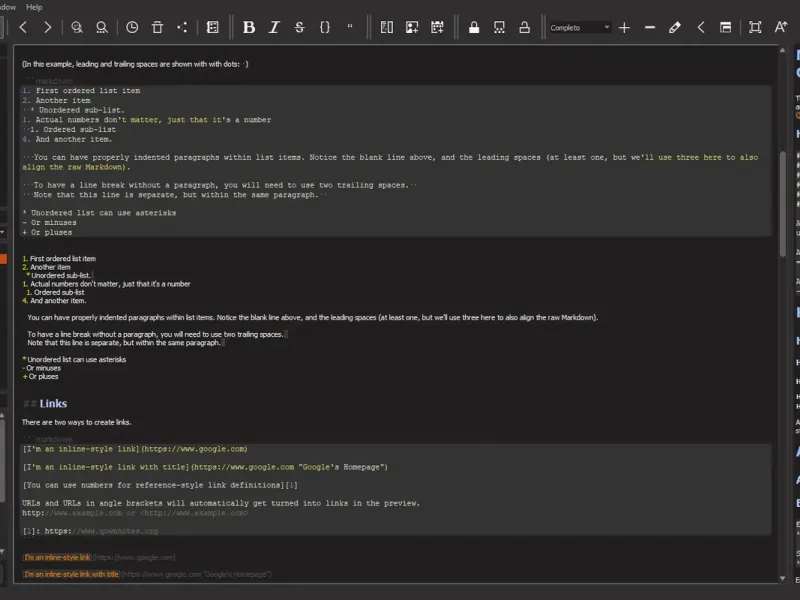Insert the current date and time
The image size is (800, 600).
437,28
